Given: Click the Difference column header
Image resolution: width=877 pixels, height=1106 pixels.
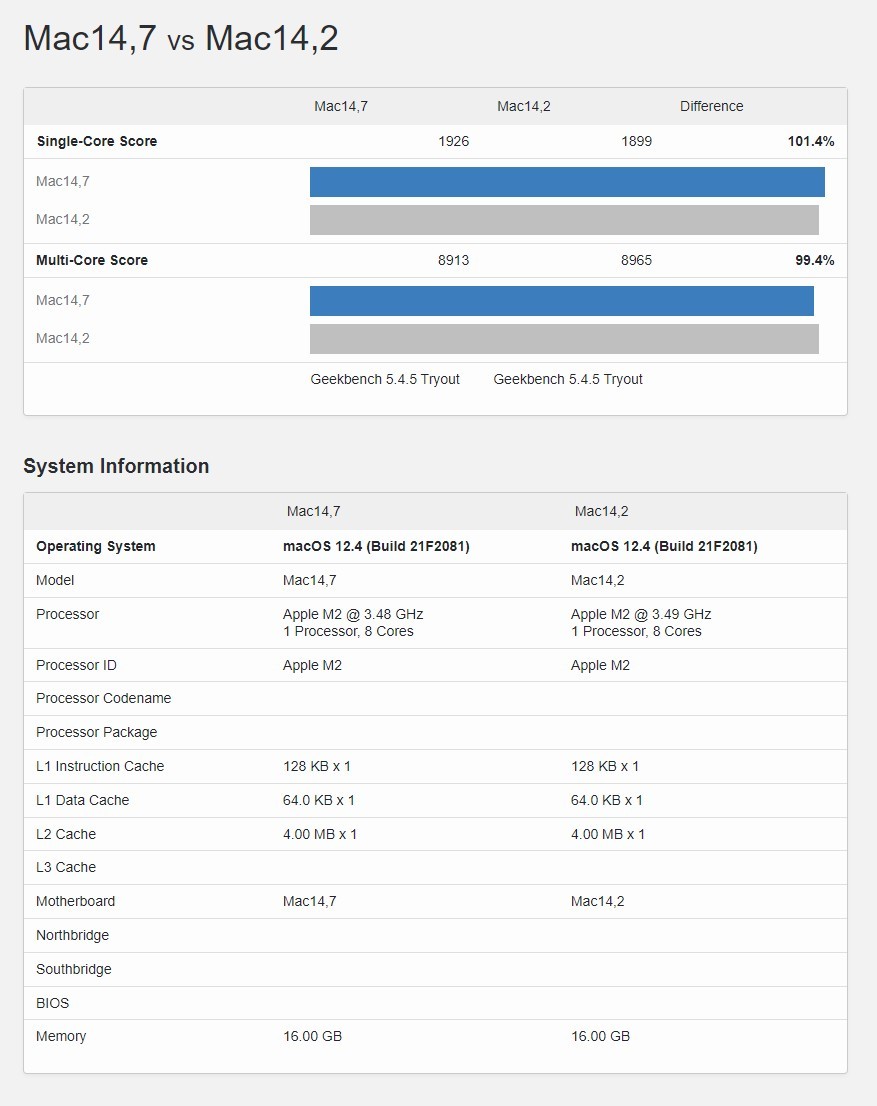Looking at the screenshot, I should (x=711, y=106).
